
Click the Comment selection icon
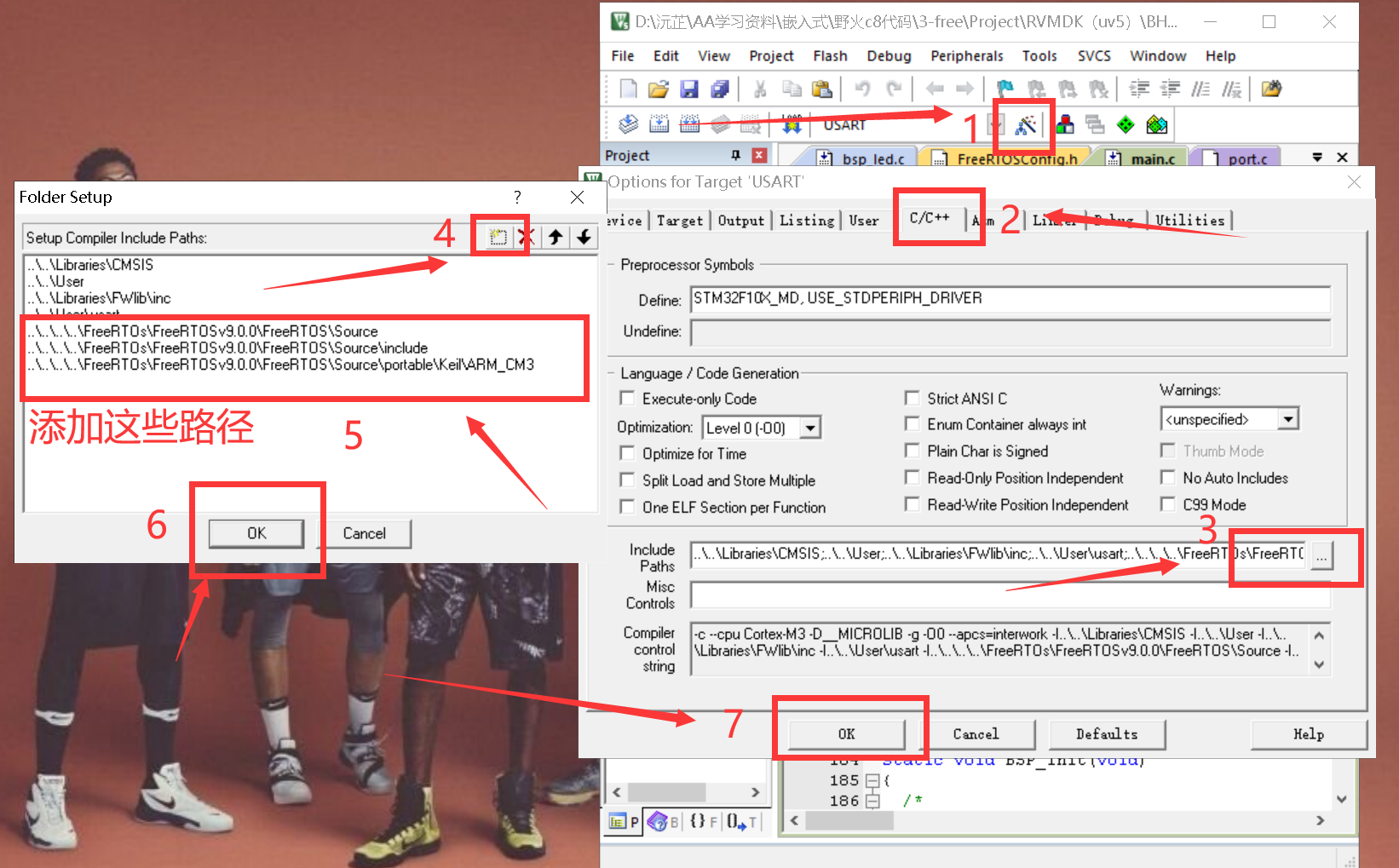pyautogui.click(x=1200, y=89)
